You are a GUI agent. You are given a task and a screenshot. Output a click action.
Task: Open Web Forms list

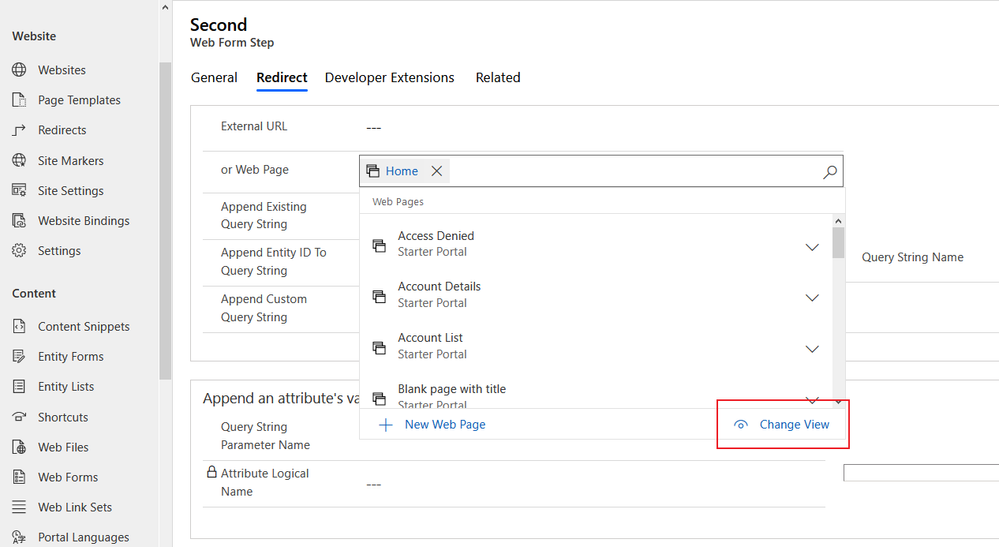coord(68,477)
